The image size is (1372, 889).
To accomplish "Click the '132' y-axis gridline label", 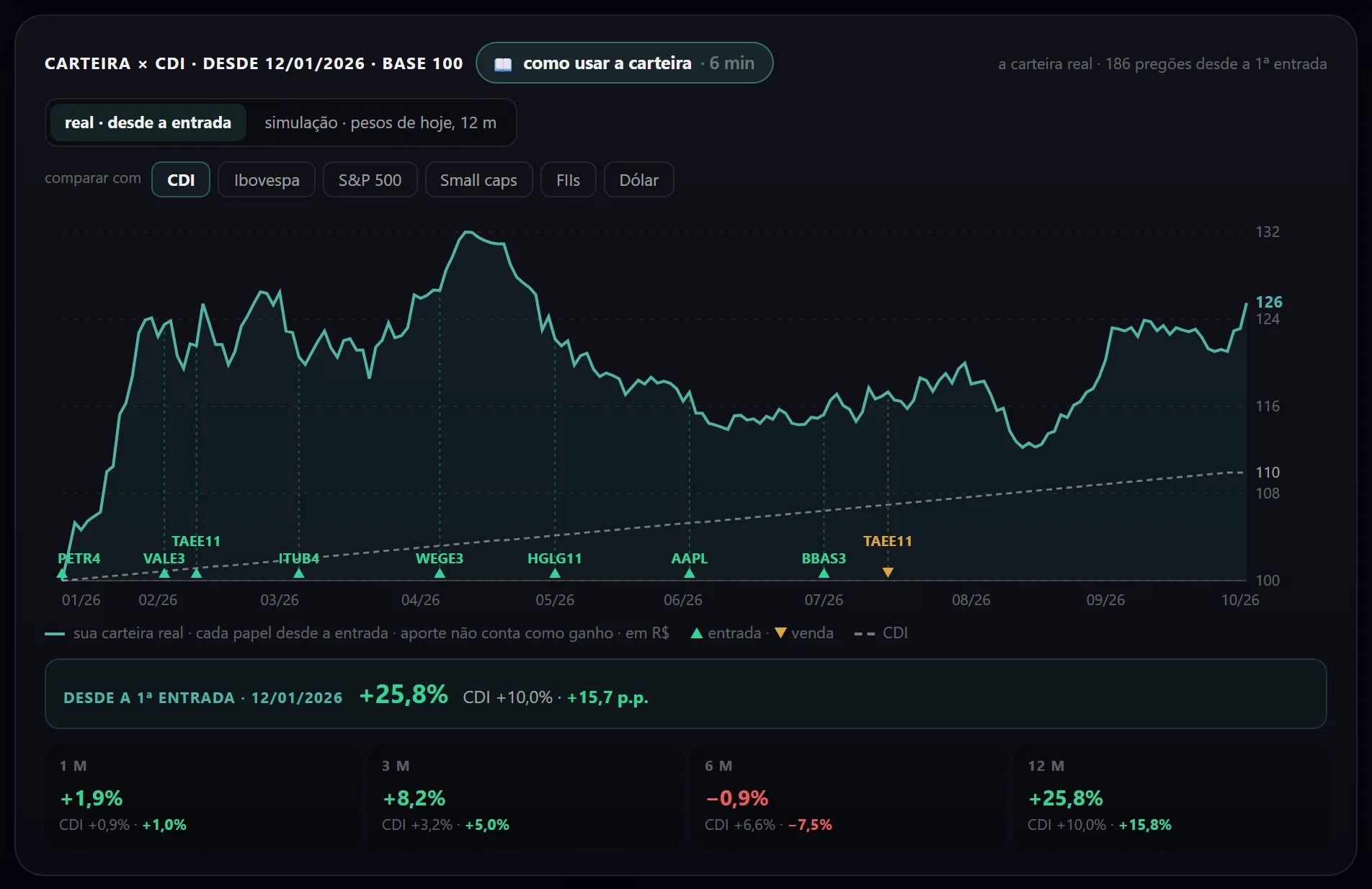I will 1268,232.
